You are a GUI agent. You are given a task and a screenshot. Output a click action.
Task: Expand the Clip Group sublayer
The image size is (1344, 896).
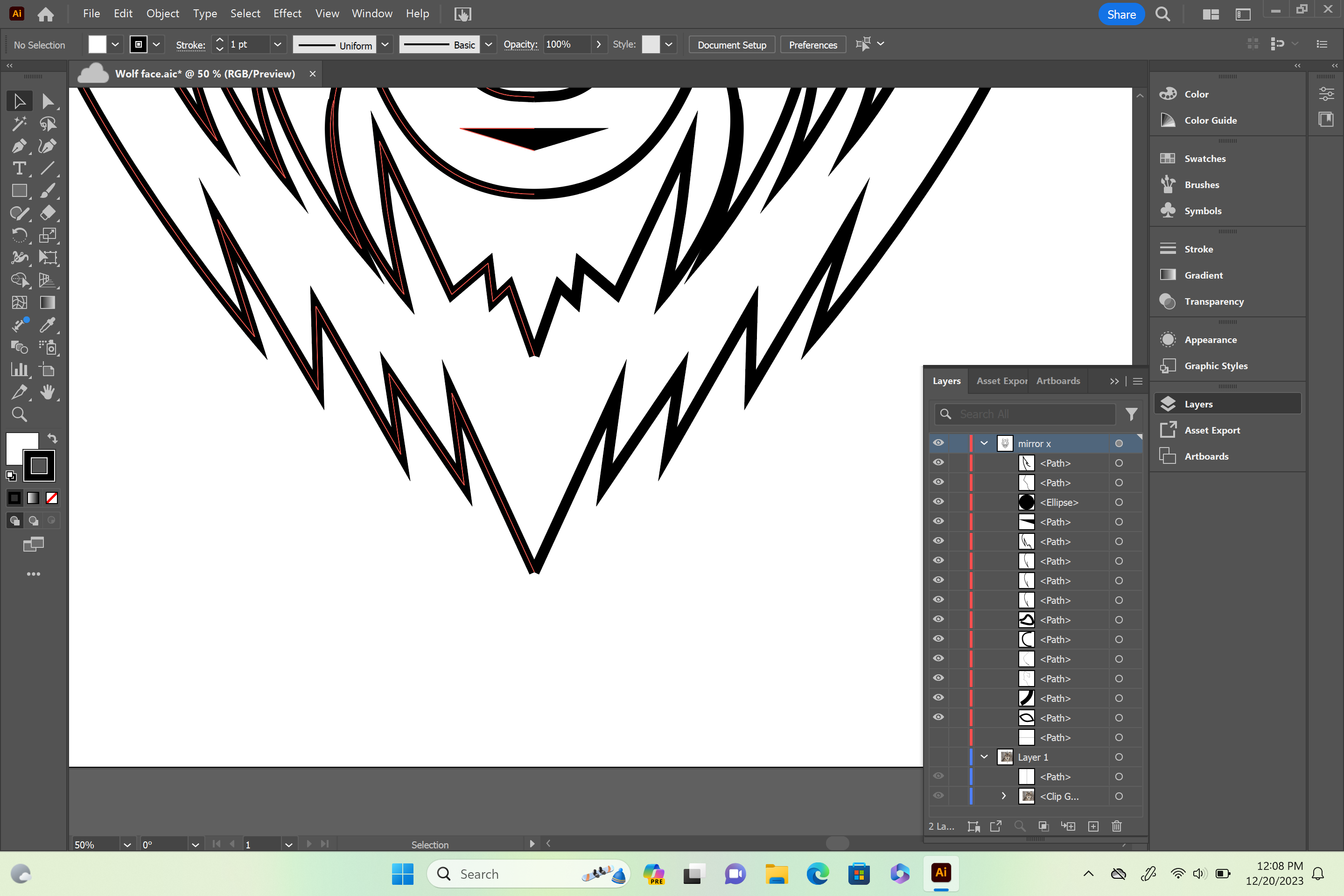coord(1003,795)
